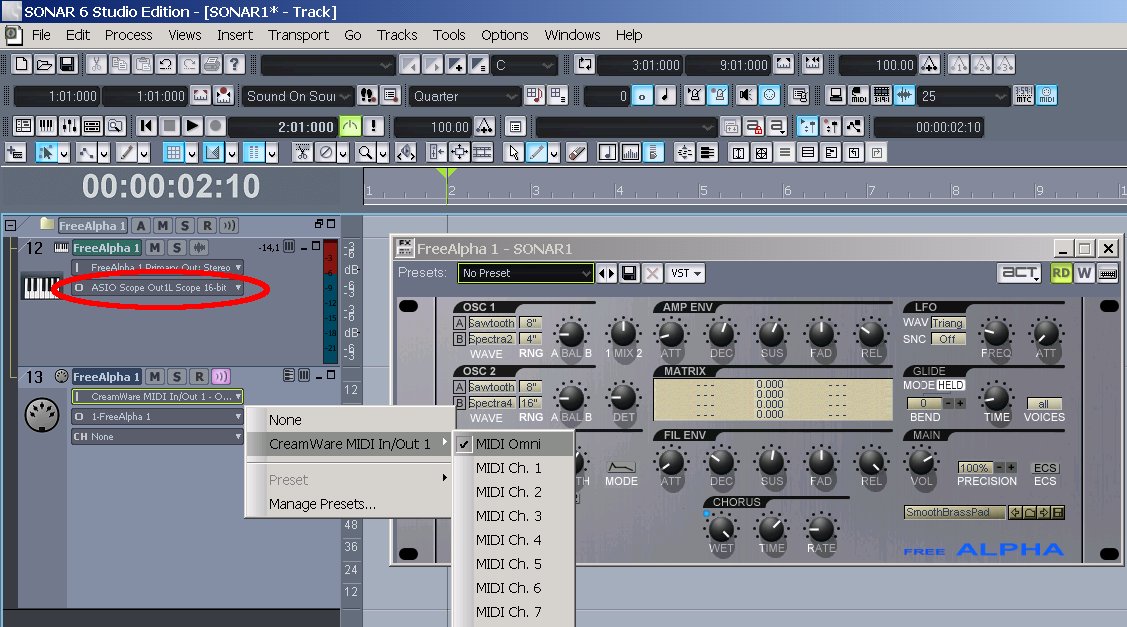Stop playback in the transport
Viewport: 1127px width, 627px height.
click(170, 127)
